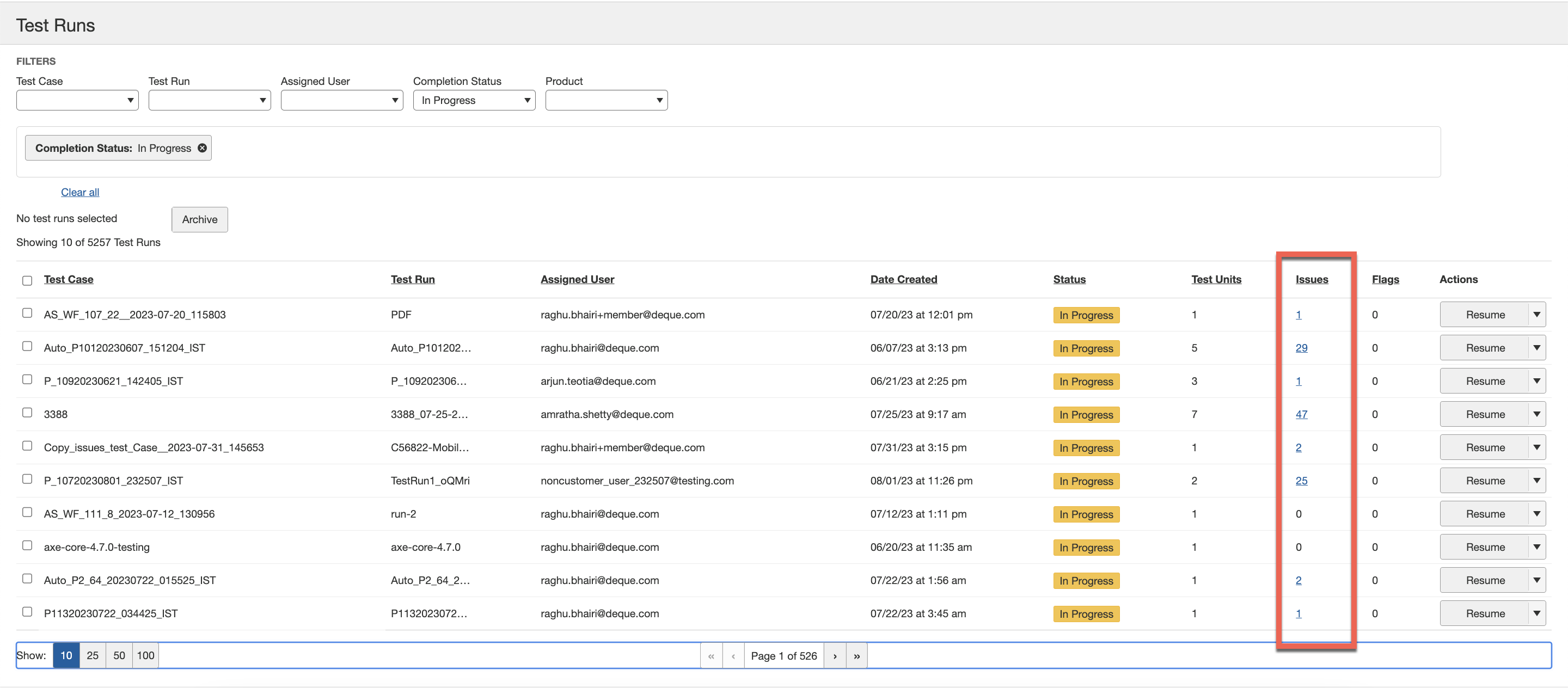Show 25 results per page
This screenshot has height=688, width=1568.
pos(93,655)
